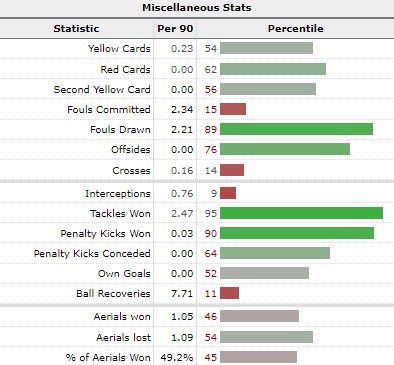
Task: Click the Penalty Kicks Won label
Action: point(105,234)
